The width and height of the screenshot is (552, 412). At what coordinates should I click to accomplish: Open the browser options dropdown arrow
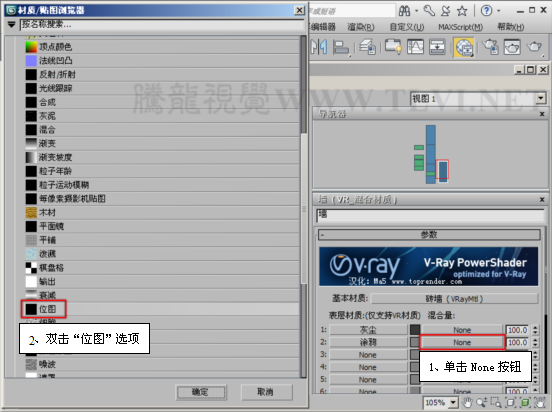pos(12,24)
